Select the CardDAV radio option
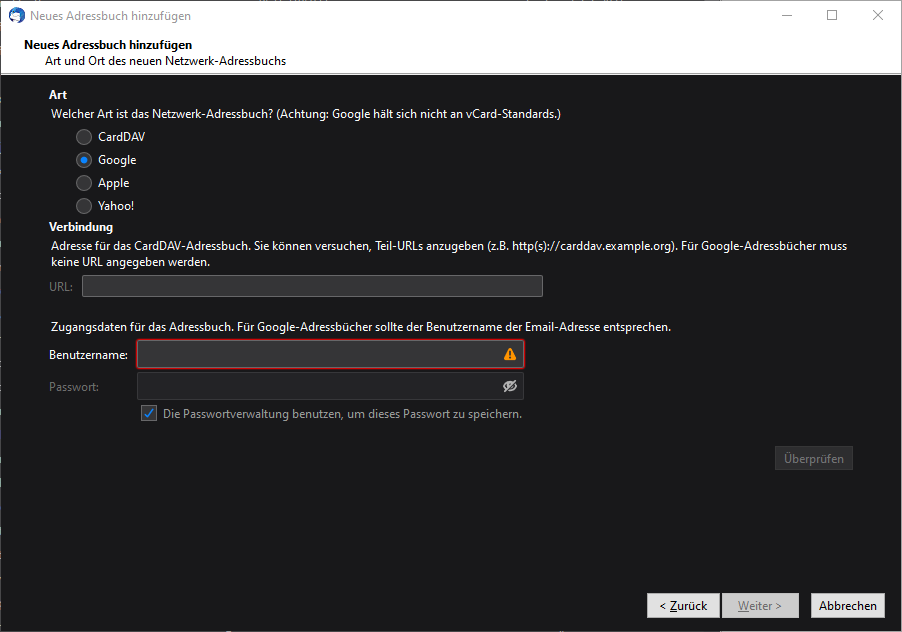 84,137
